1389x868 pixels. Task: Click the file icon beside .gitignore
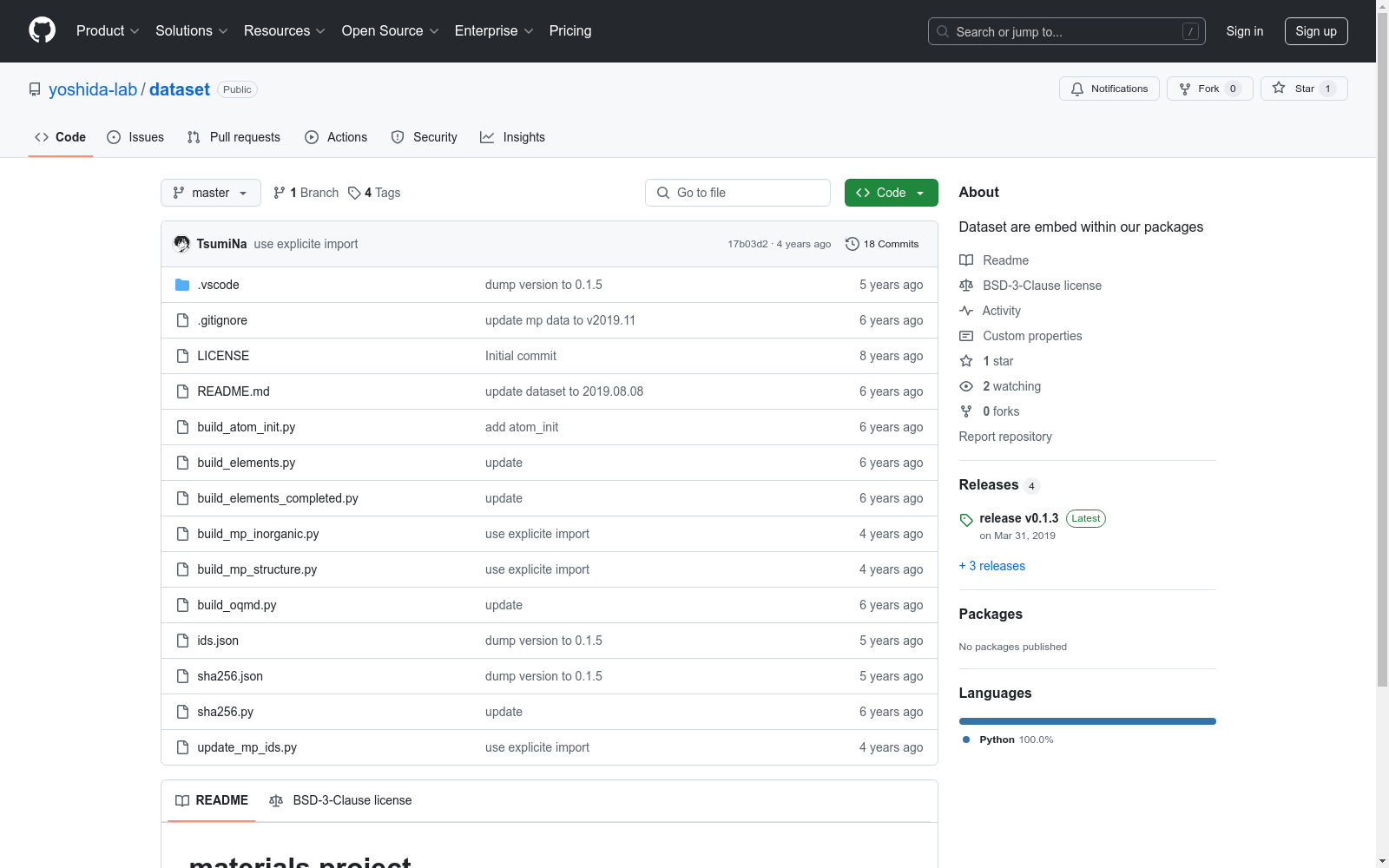pyautogui.click(x=182, y=320)
